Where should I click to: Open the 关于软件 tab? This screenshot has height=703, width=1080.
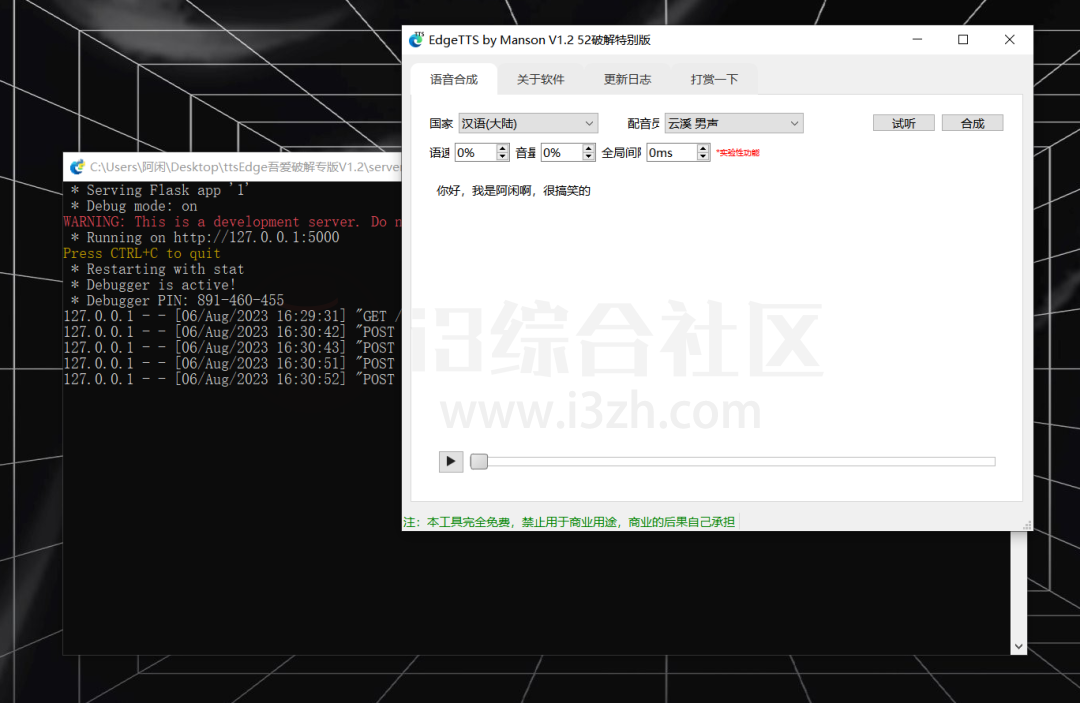[541, 79]
